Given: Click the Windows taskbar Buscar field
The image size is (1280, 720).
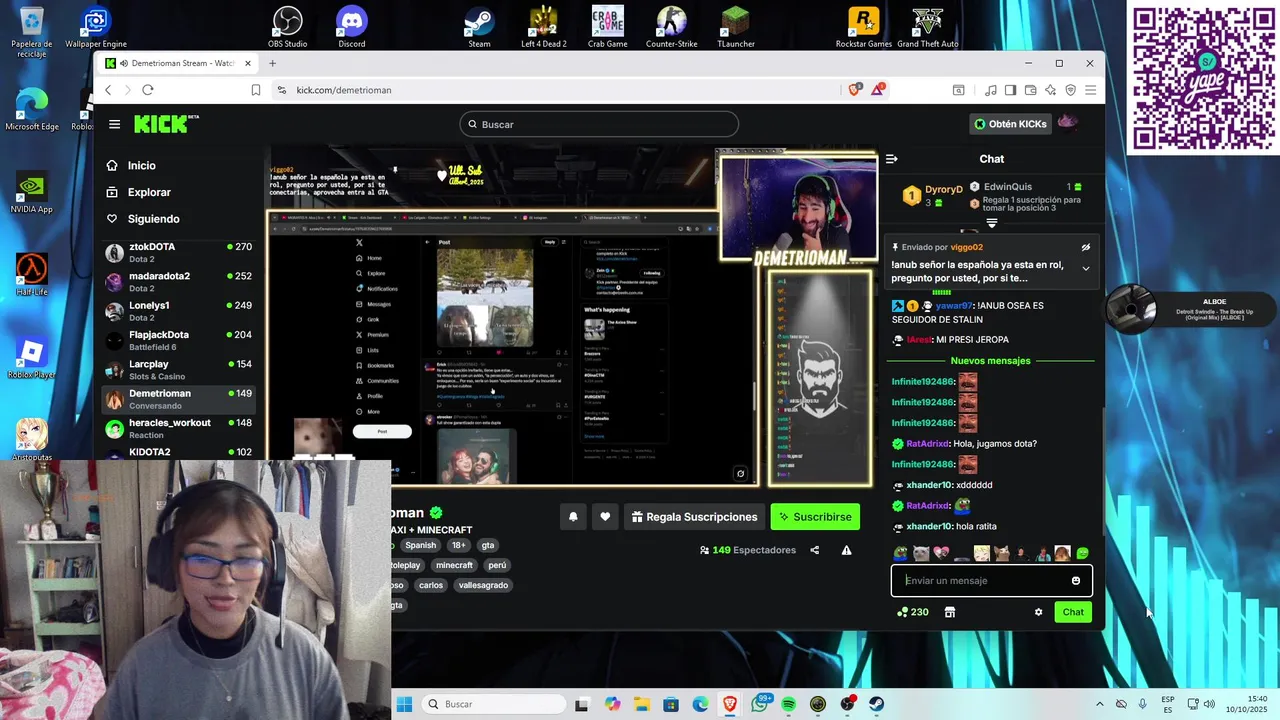Looking at the screenshot, I should [493, 704].
